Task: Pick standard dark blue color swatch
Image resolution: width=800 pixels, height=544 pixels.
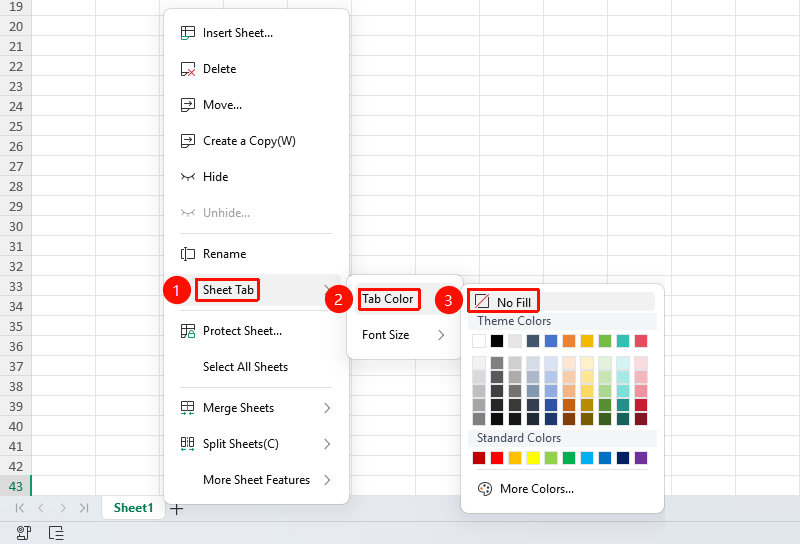Action: [x=623, y=458]
